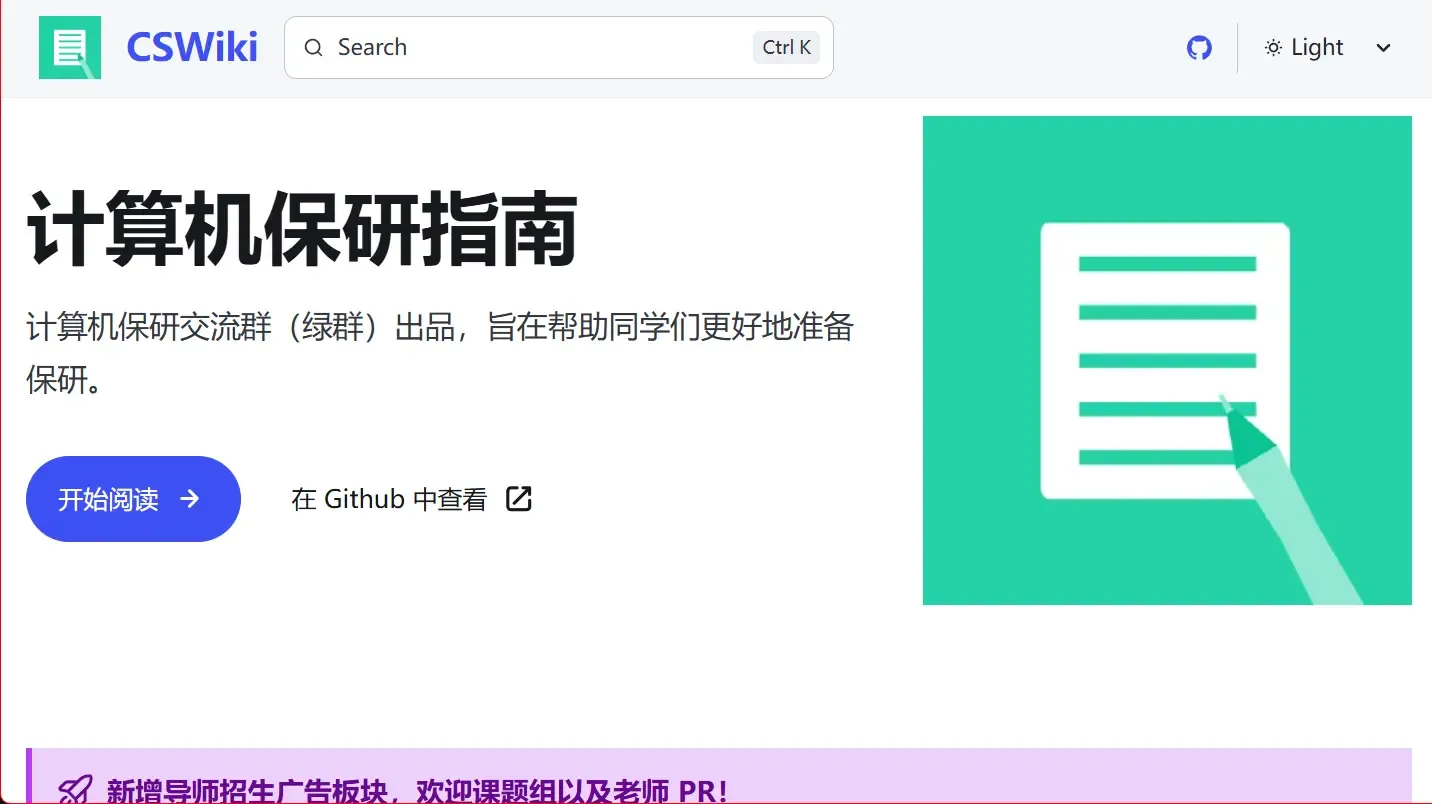Click the 计算机保研指南 main heading
The image size is (1432, 804).
tap(302, 229)
